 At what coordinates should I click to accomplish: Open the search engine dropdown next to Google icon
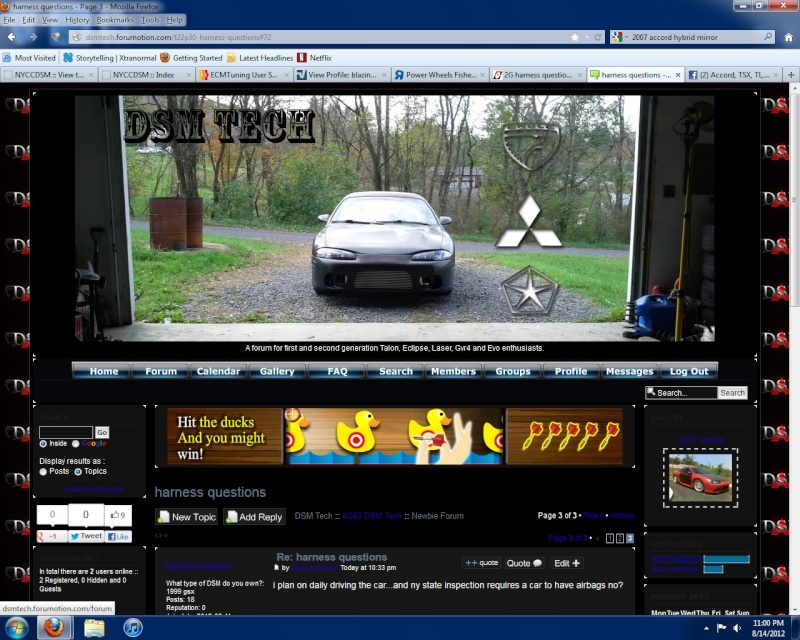pyautogui.click(x=626, y=37)
